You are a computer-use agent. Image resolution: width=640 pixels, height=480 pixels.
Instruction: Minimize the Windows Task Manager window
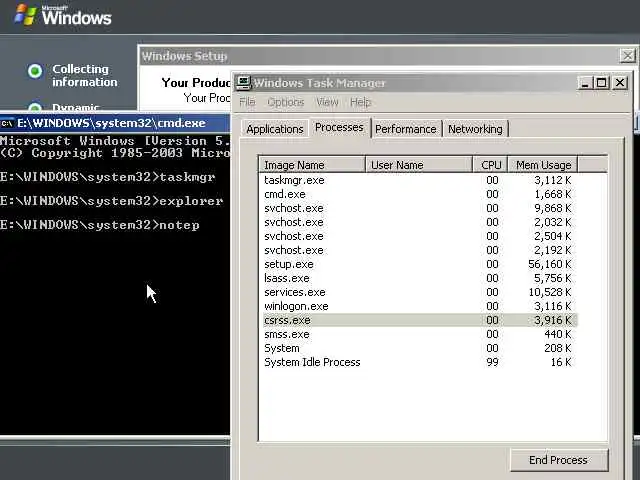click(585, 83)
